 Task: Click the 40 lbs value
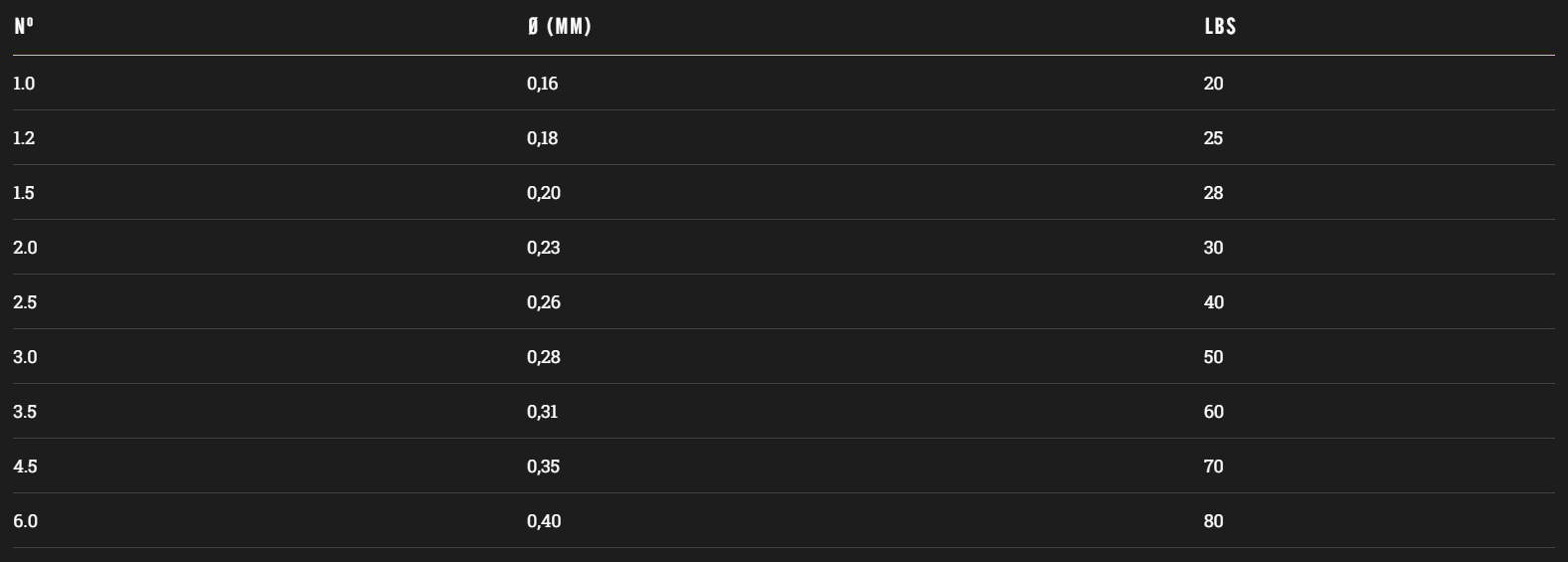click(1213, 302)
